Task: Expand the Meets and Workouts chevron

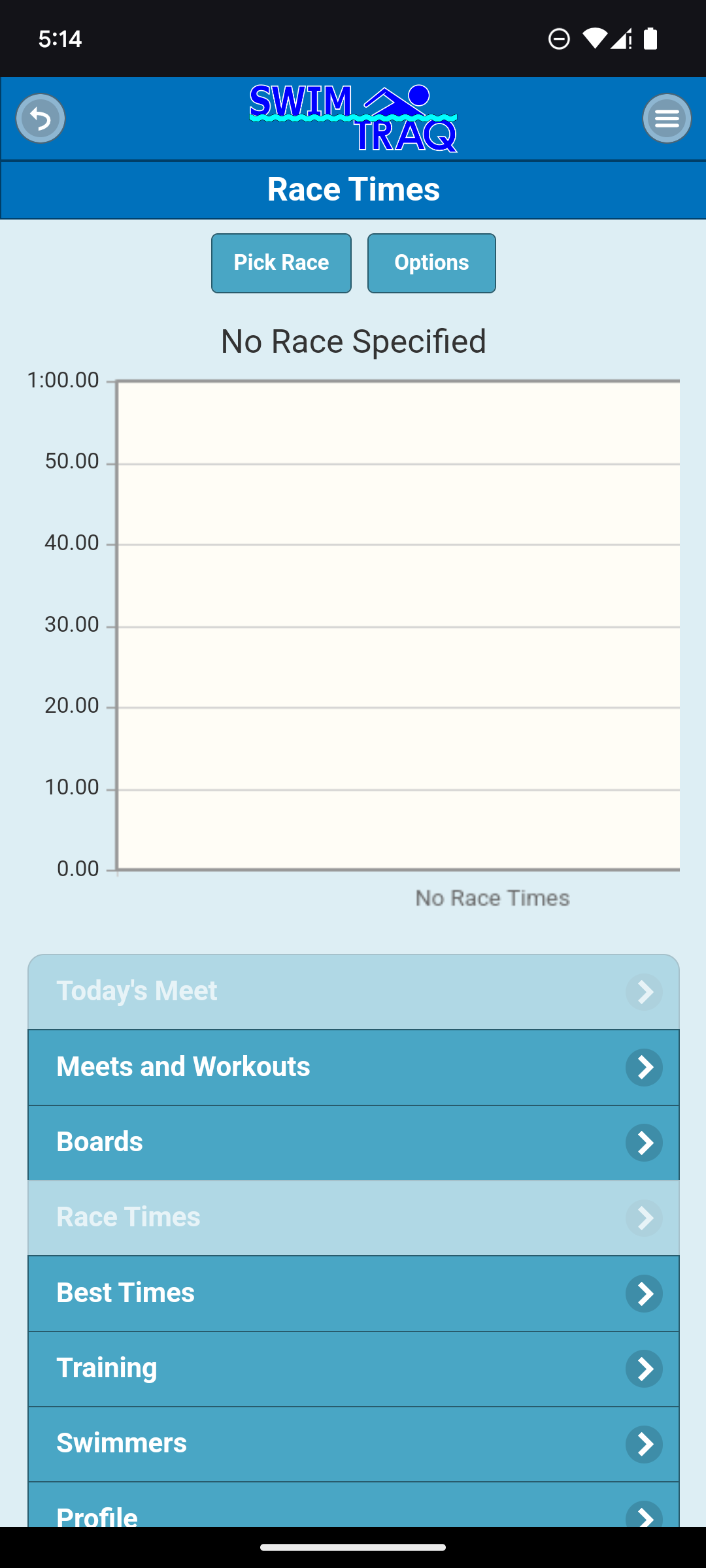Action: [644, 1068]
